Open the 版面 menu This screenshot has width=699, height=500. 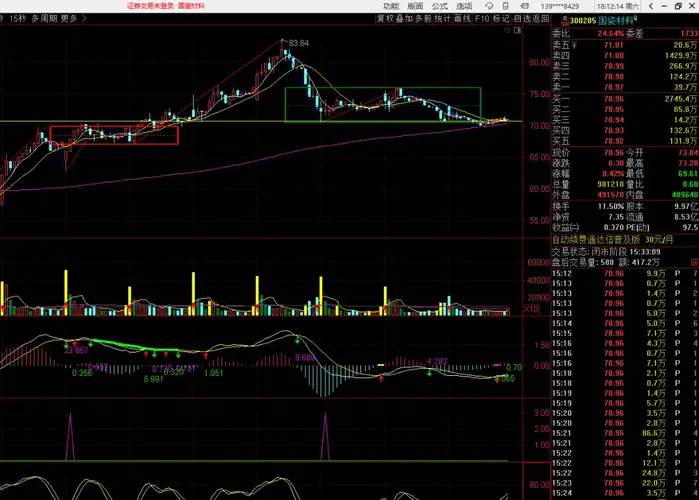415,6
